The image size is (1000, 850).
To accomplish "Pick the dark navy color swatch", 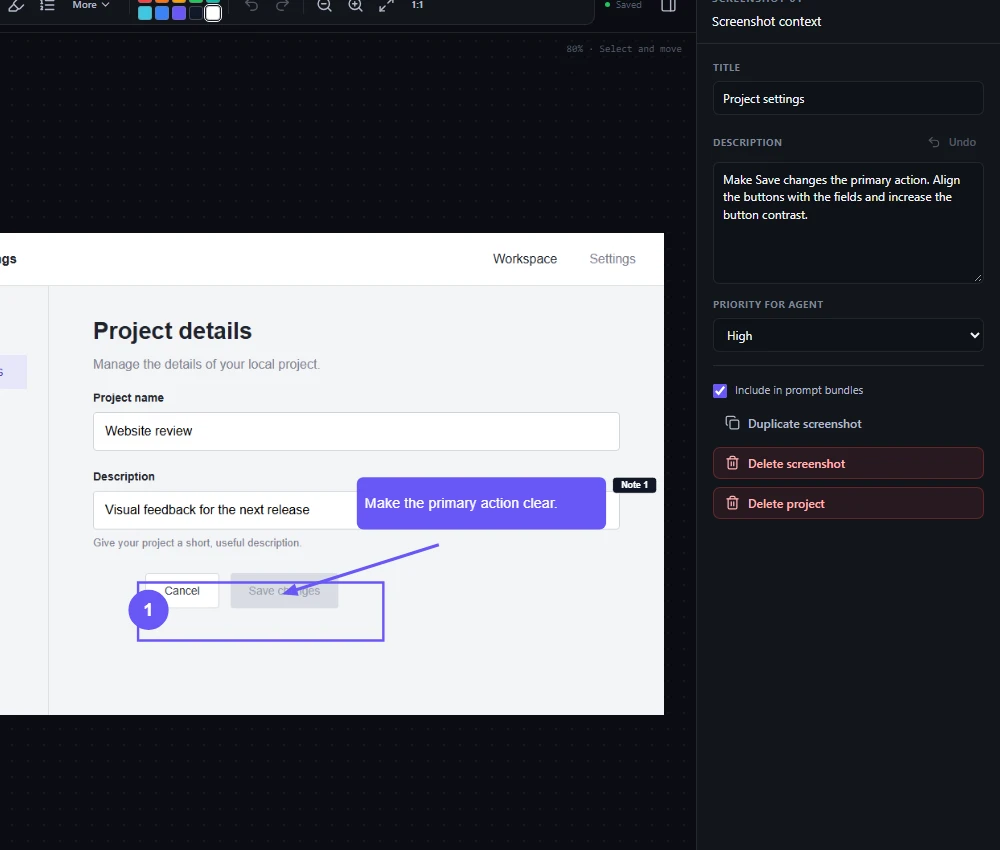I will click(x=196, y=13).
